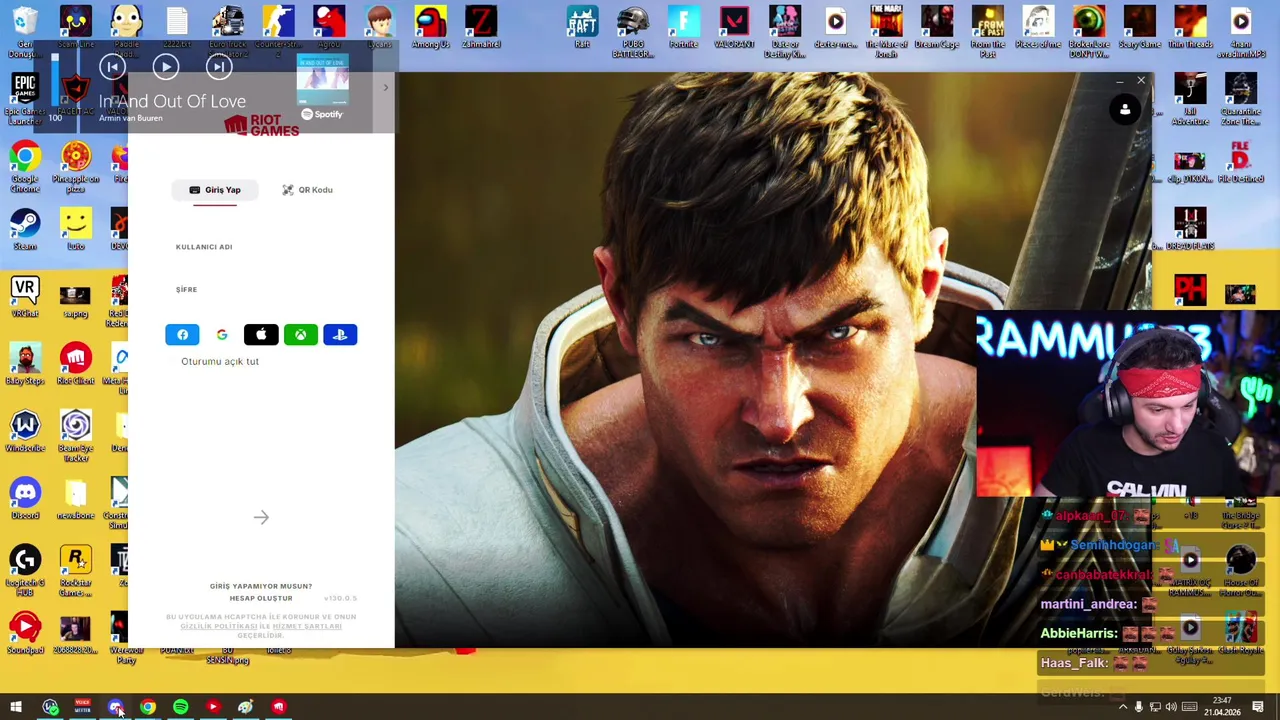
Task: Toggle the Oturumu açık tut option
Action: 220,361
